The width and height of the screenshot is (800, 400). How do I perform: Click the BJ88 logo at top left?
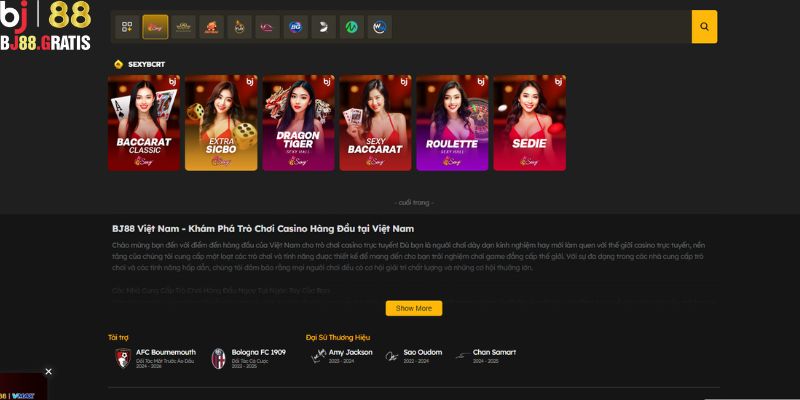tap(45, 25)
